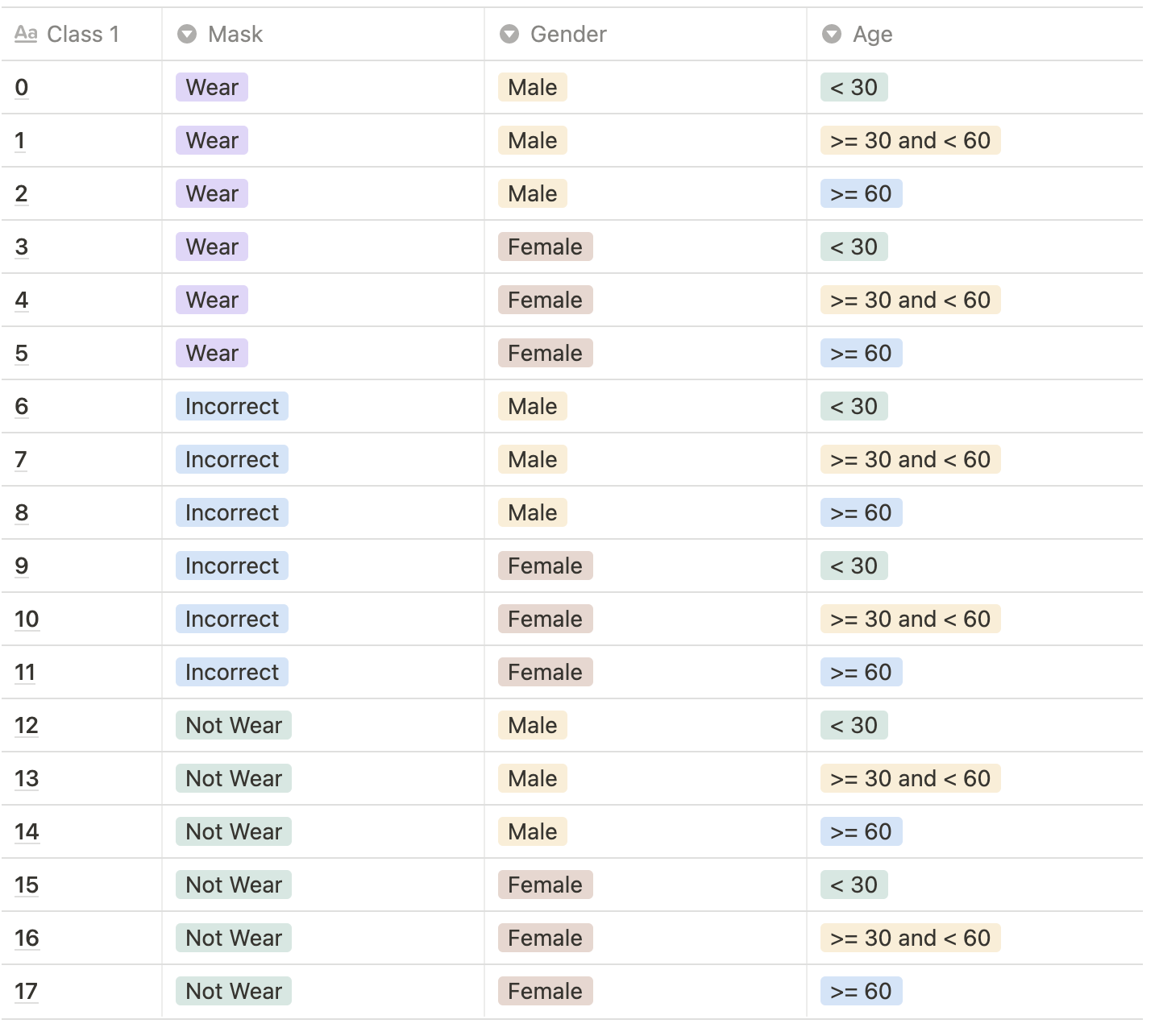1159x1036 pixels.
Task: Click the row number 0 link
Action: click(x=22, y=87)
